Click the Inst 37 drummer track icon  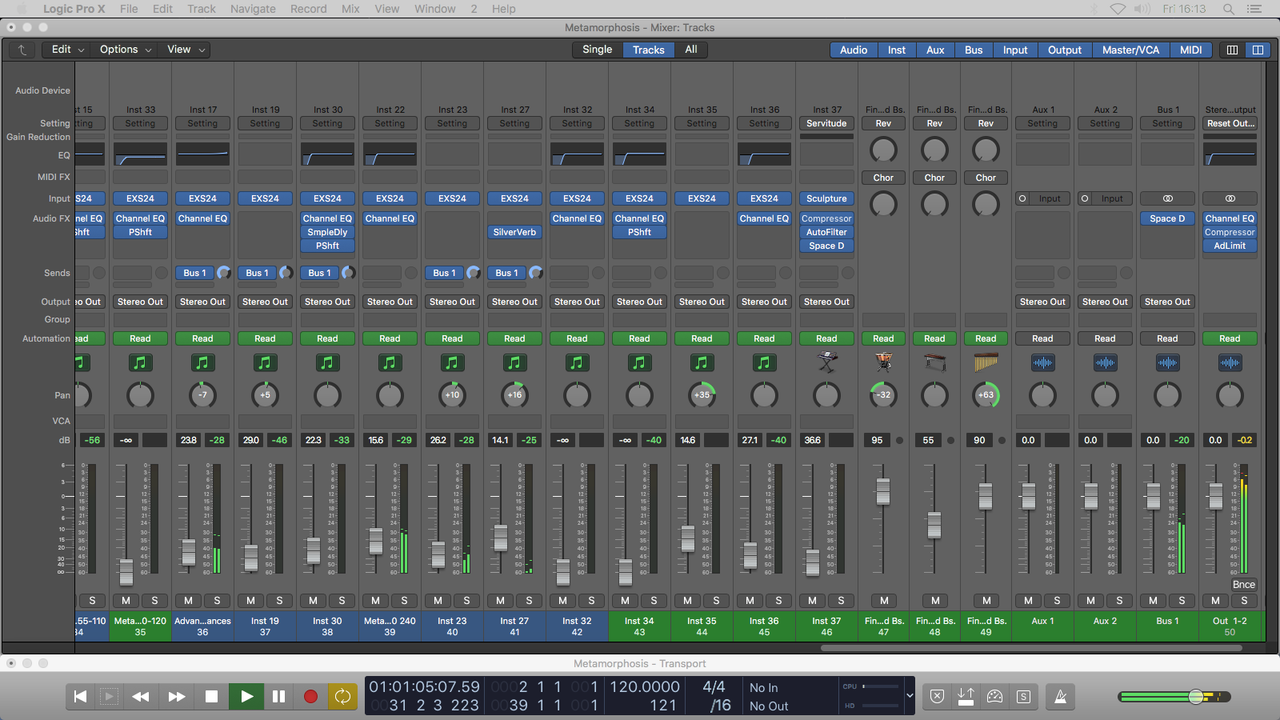coord(827,362)
